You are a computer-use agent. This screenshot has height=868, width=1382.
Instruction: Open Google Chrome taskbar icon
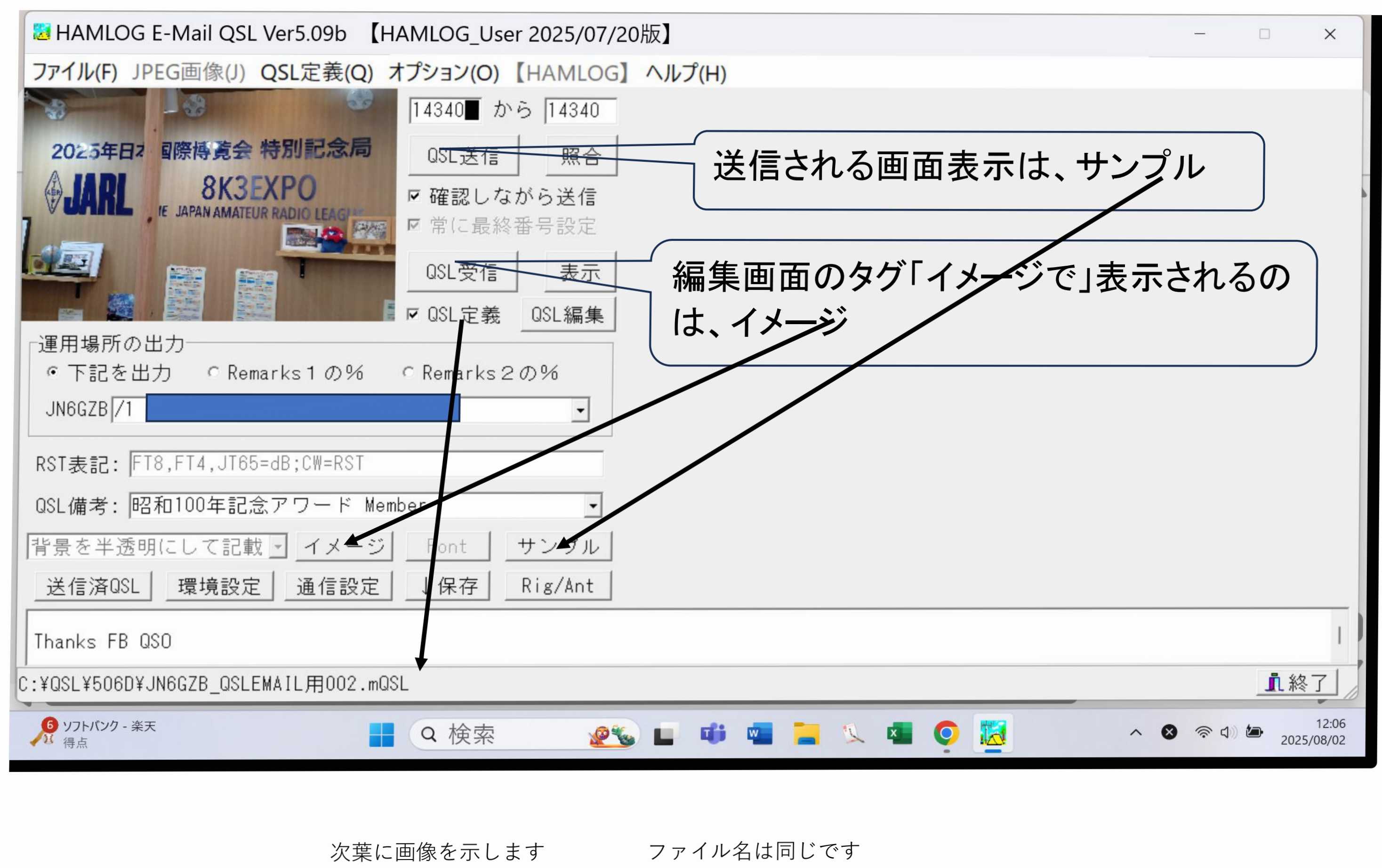click(946, 733)
